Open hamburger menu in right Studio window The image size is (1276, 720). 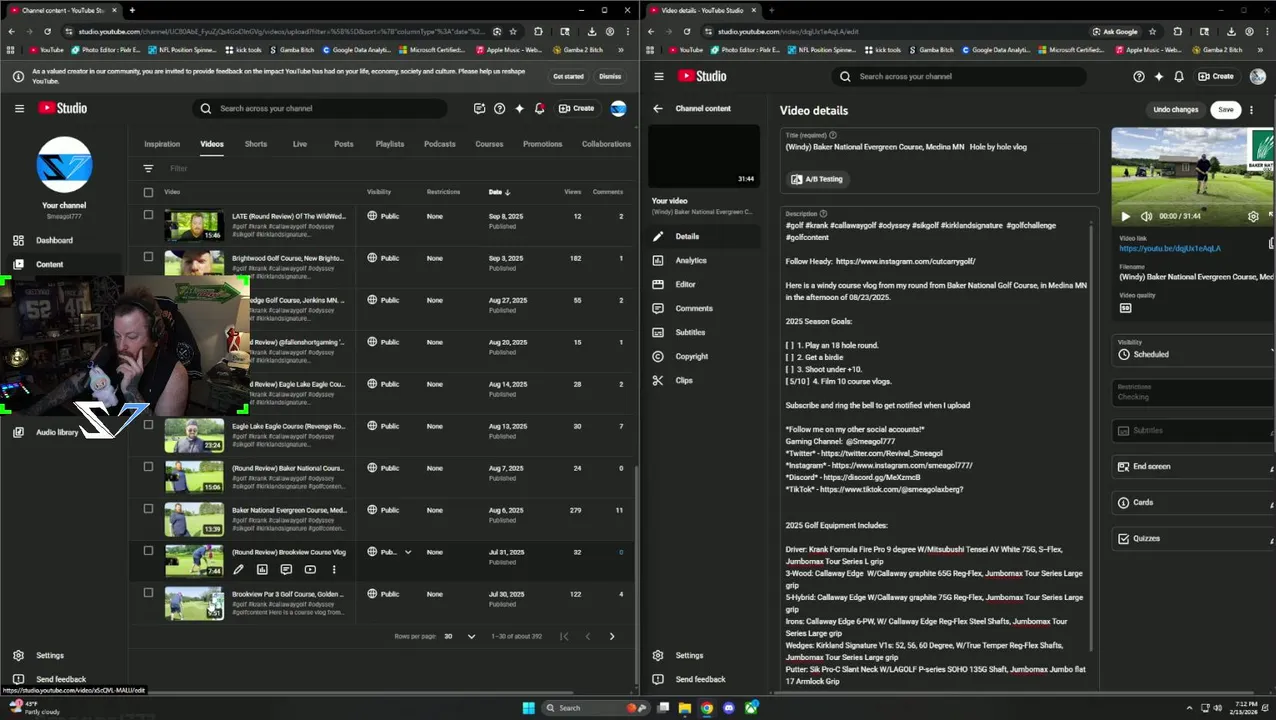tap(659, 76)
